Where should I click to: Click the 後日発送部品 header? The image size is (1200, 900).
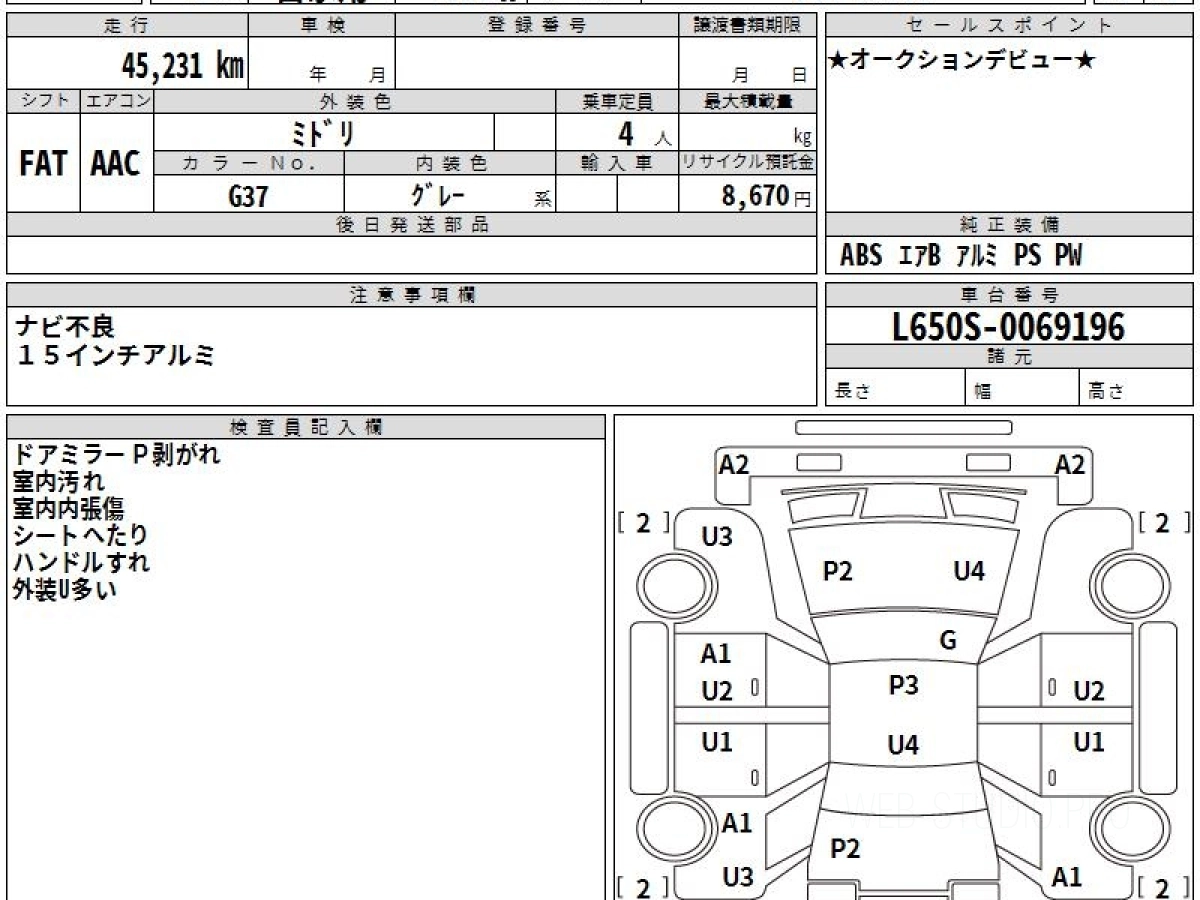pyautogui.click(x=411, y=225)
